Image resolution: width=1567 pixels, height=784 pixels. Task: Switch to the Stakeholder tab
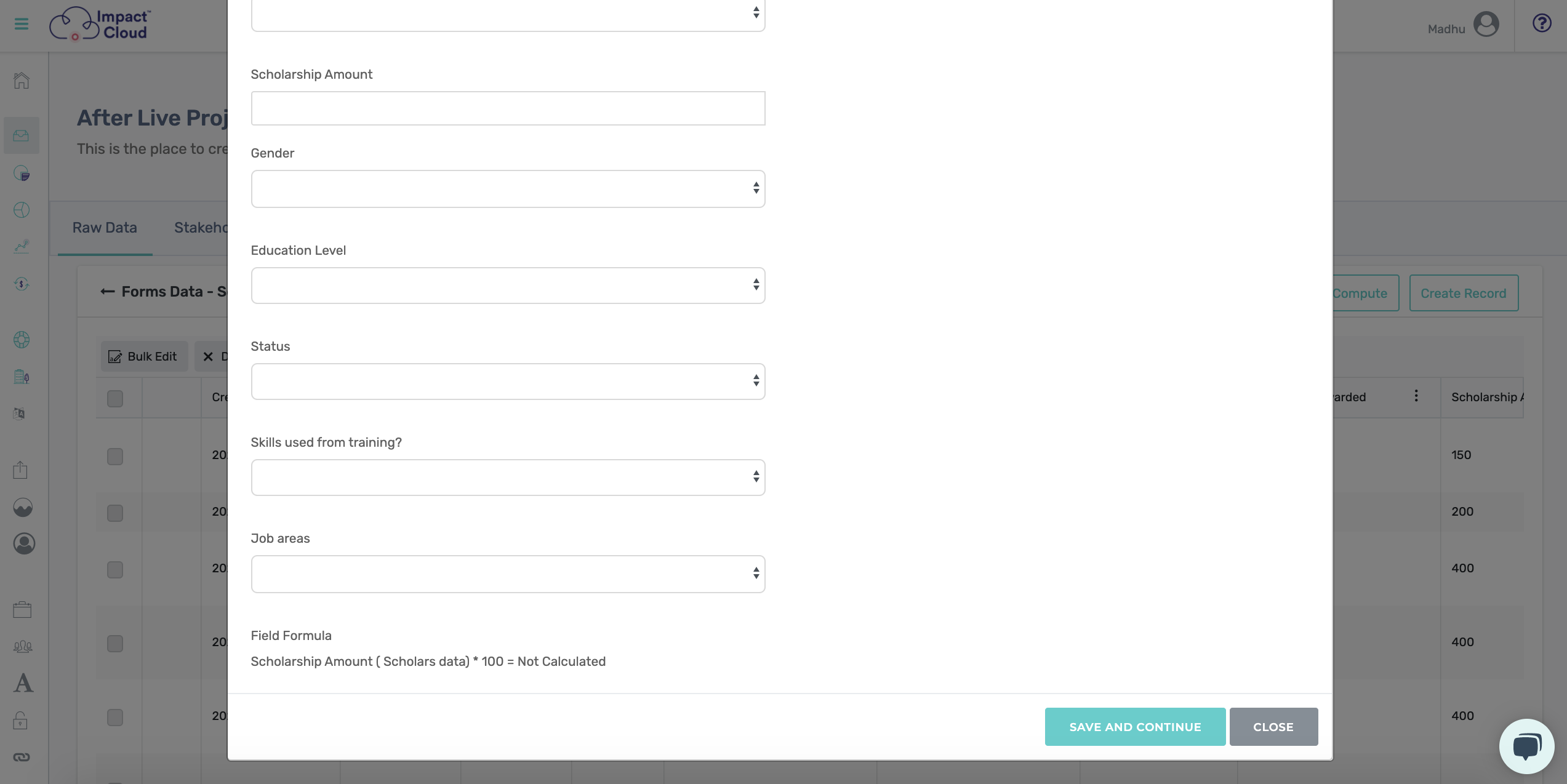pos(201,228)
